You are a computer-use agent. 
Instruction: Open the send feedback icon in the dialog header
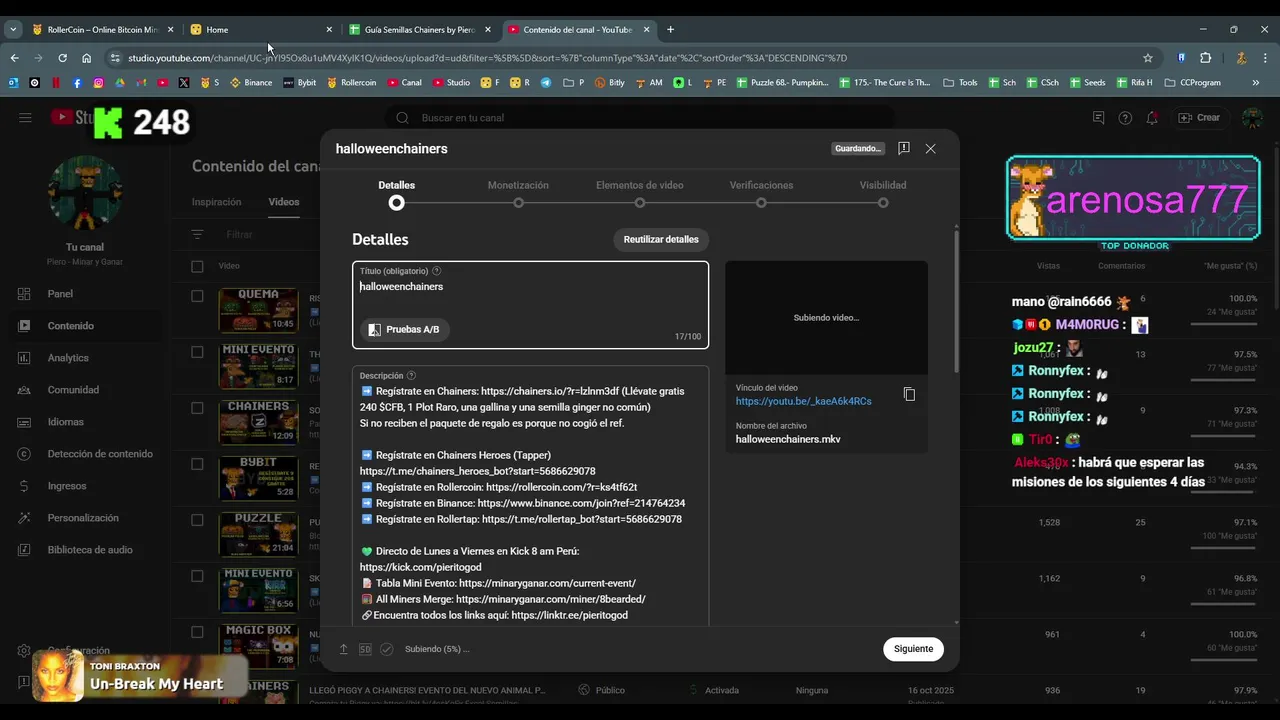coord(904,148)
